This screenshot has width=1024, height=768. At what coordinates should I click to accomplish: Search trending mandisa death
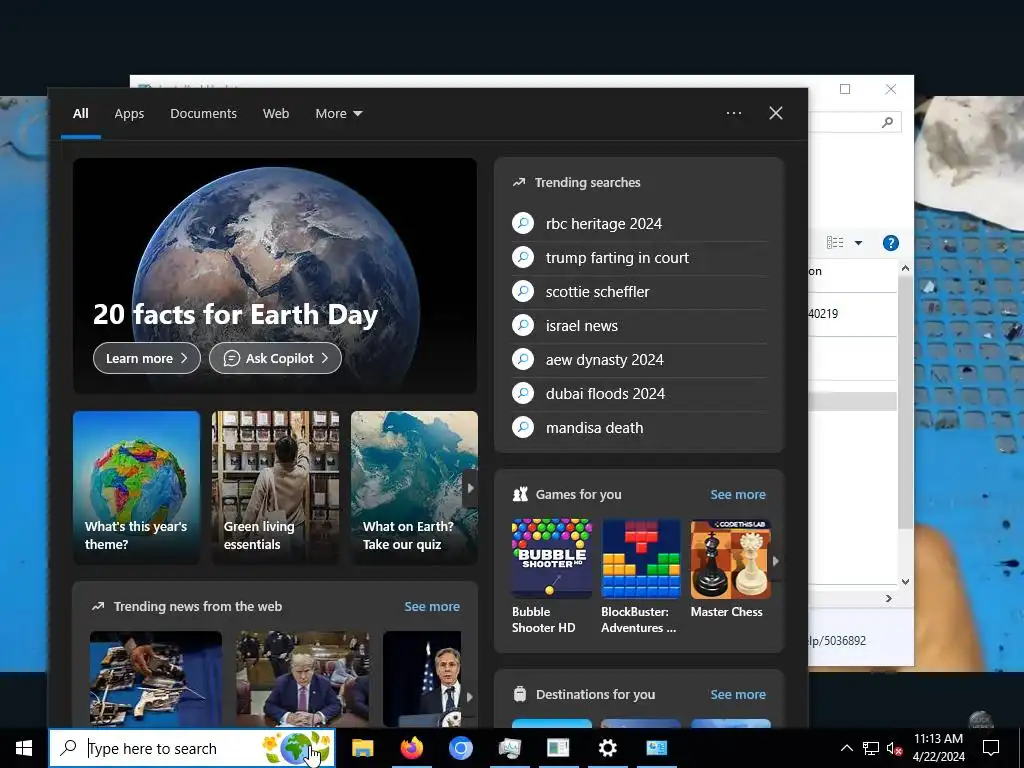pyautogui.click(x=639, y=428)
